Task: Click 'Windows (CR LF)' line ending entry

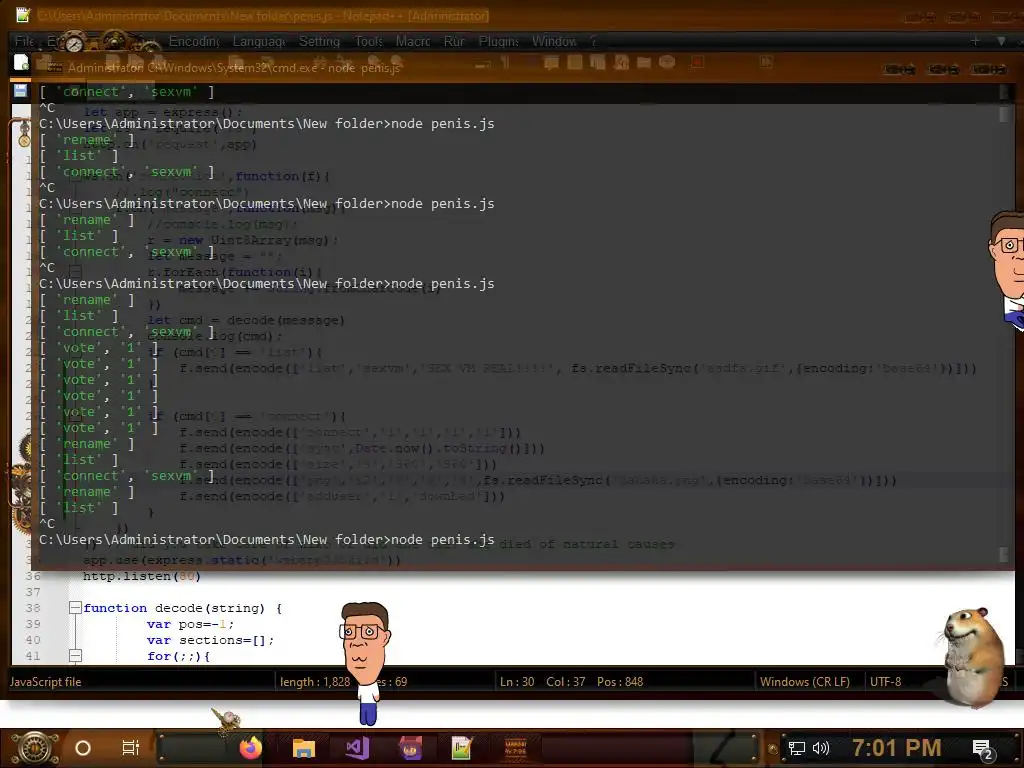Action: coord(805,682)
